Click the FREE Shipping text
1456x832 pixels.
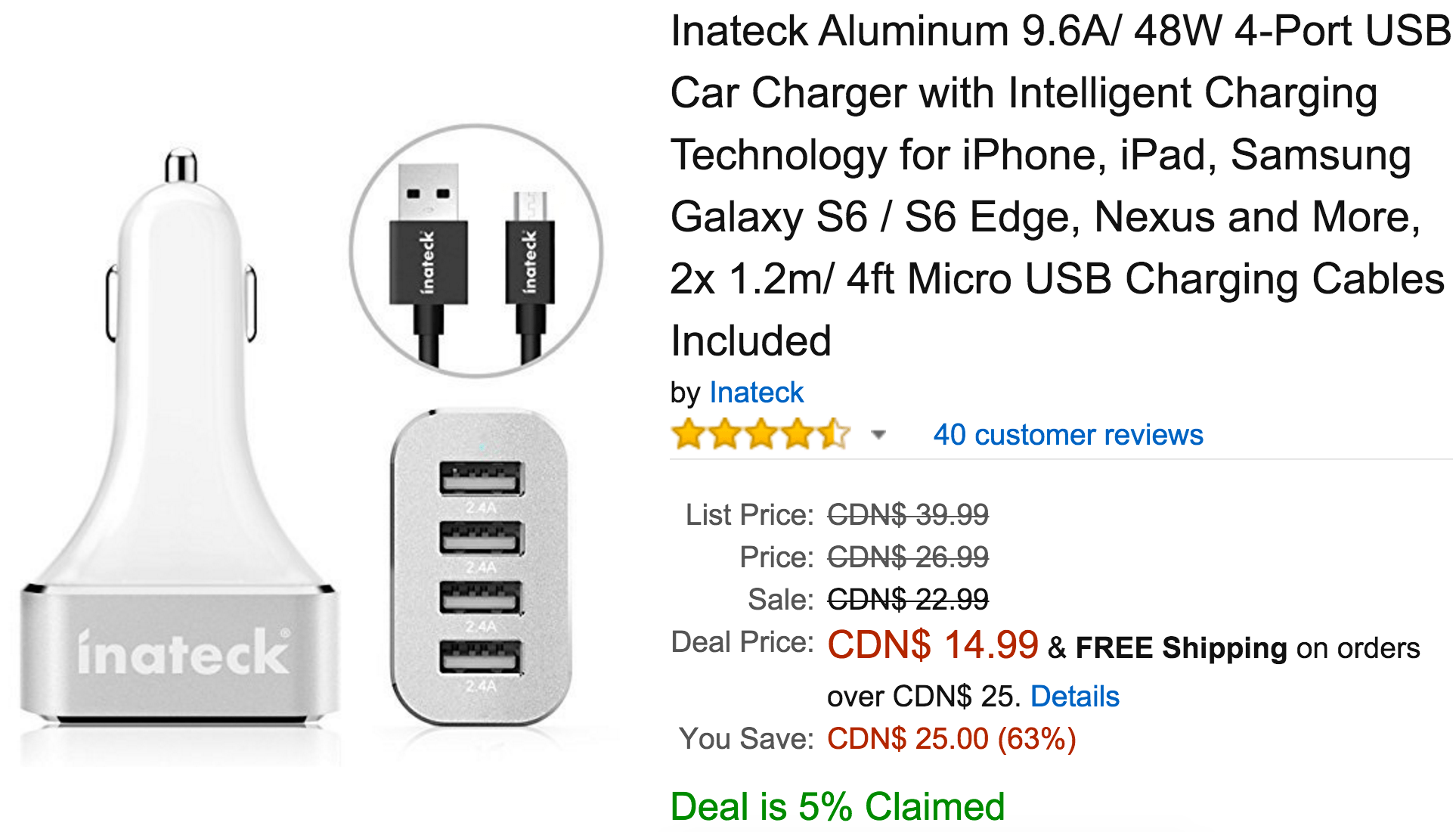(x=1181, y=648)
